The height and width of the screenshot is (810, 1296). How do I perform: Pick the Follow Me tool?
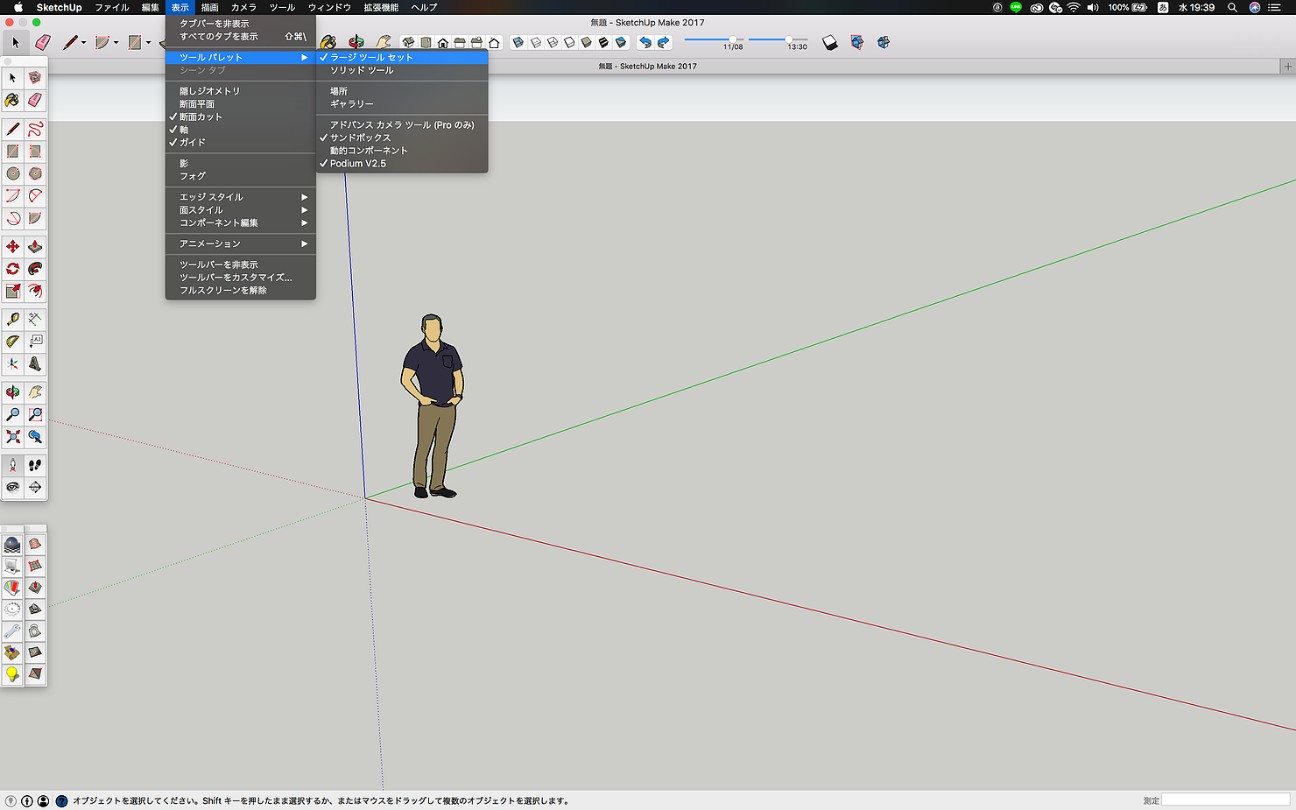point(35,269)
